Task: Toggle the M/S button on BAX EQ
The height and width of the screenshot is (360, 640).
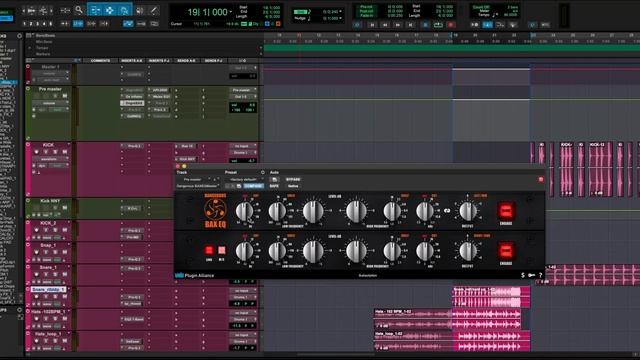Action: (x=222, y=250)
